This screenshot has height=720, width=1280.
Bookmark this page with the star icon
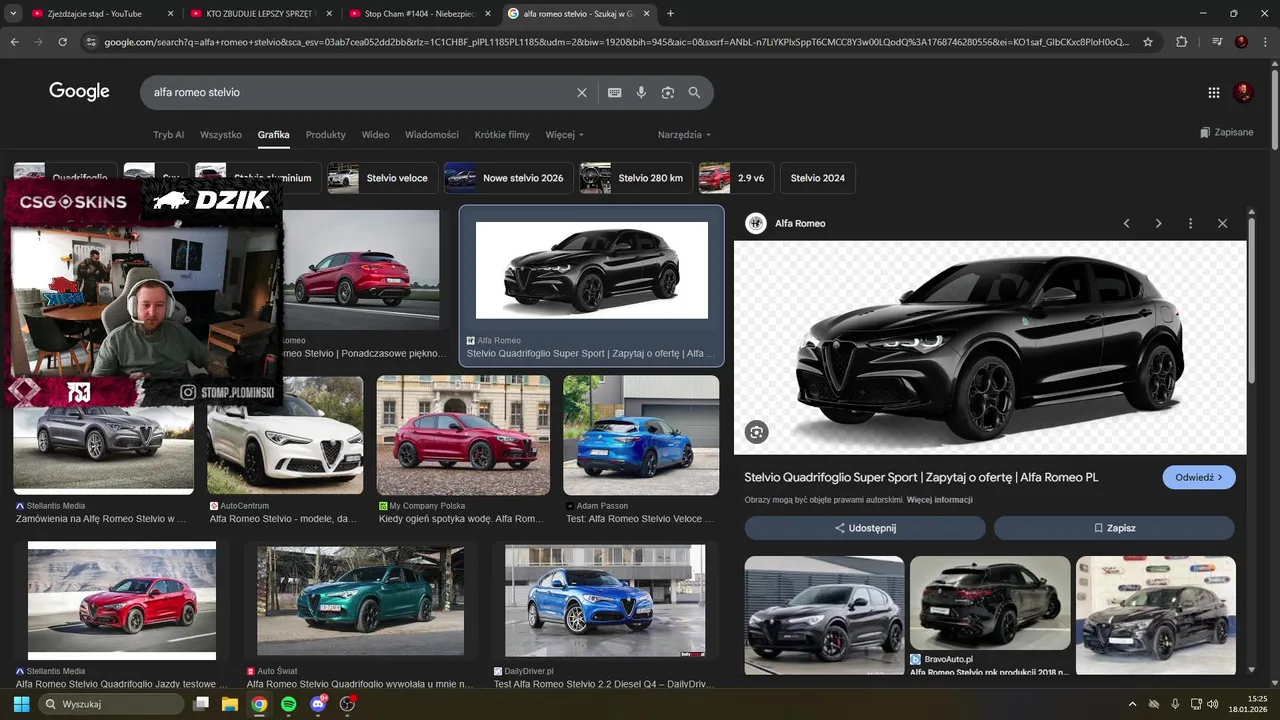tap(1148, 42)
